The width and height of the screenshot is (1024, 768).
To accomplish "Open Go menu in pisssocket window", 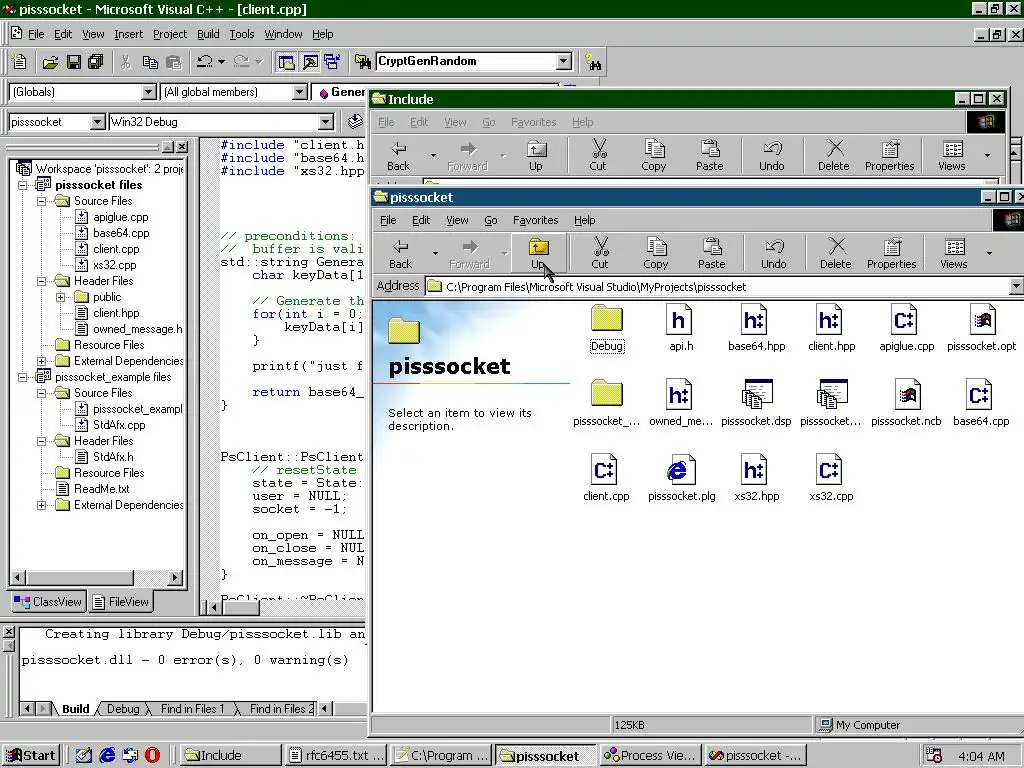I will [490, 220].
